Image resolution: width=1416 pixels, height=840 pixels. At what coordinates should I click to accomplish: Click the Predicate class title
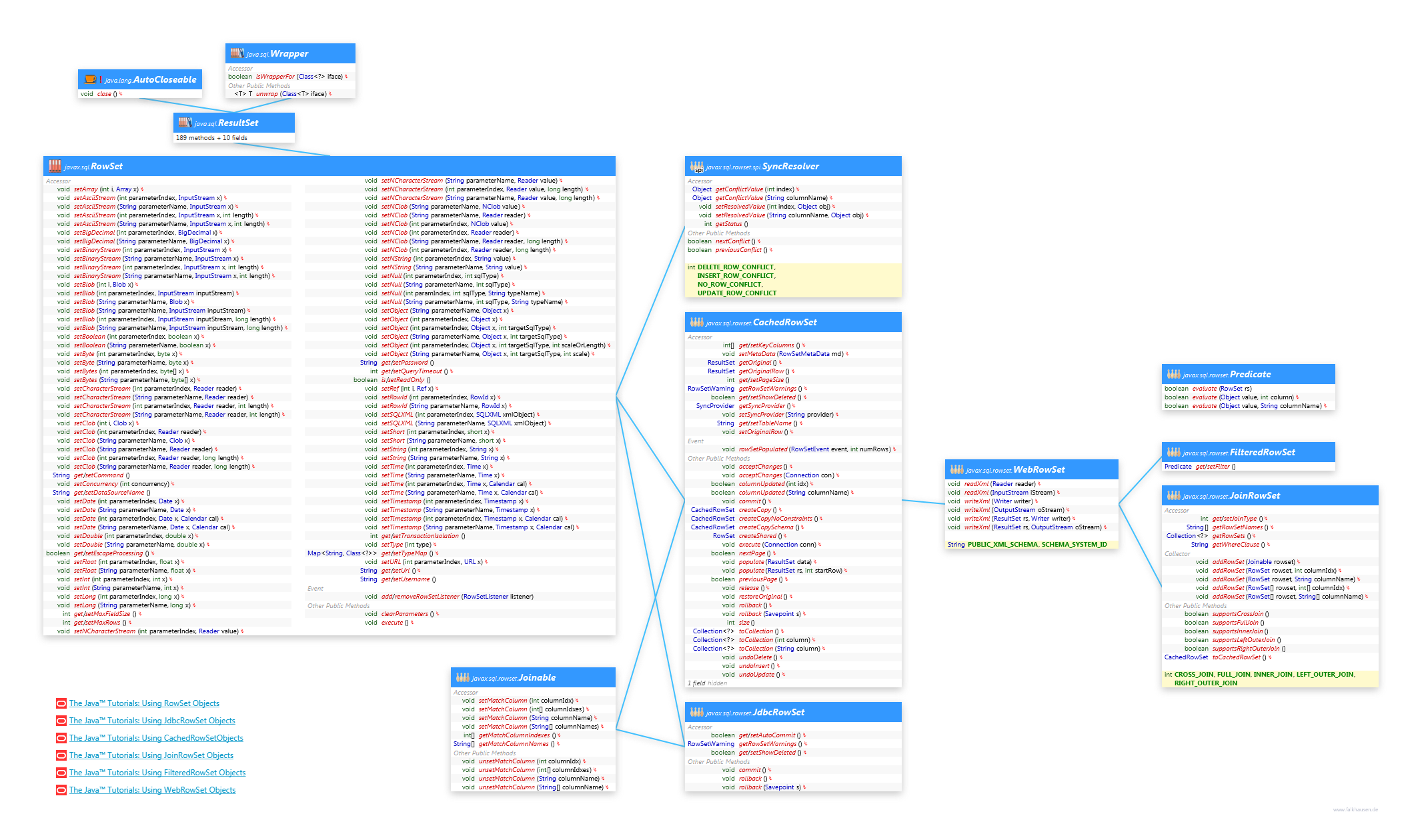pos(1250,374)
